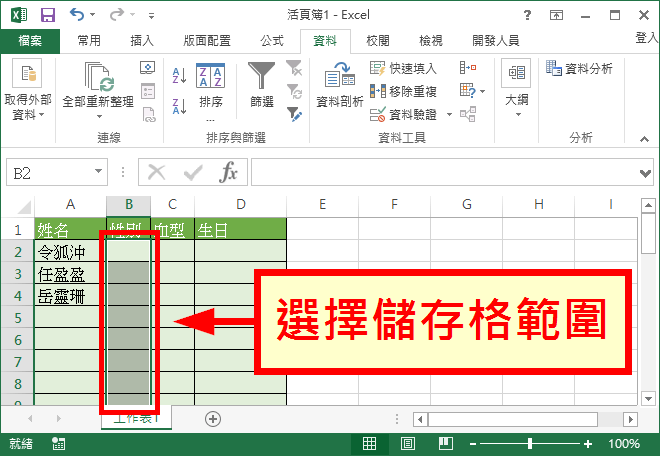The image size is (660, 456).
Task: Click cell containing 岳靈珊
Action: click(70, 296)
